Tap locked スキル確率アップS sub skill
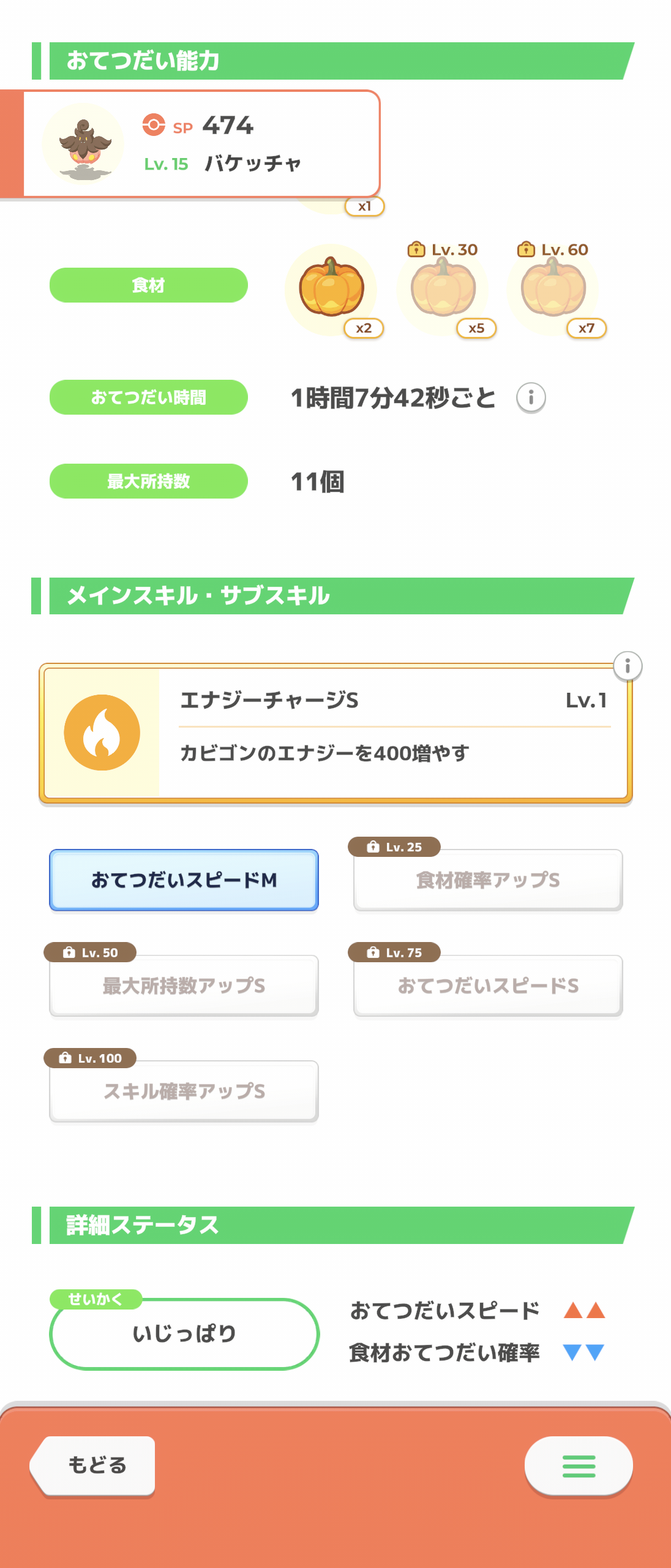The width and height of the screenshot is (671, 1568). coord(184,1091)
